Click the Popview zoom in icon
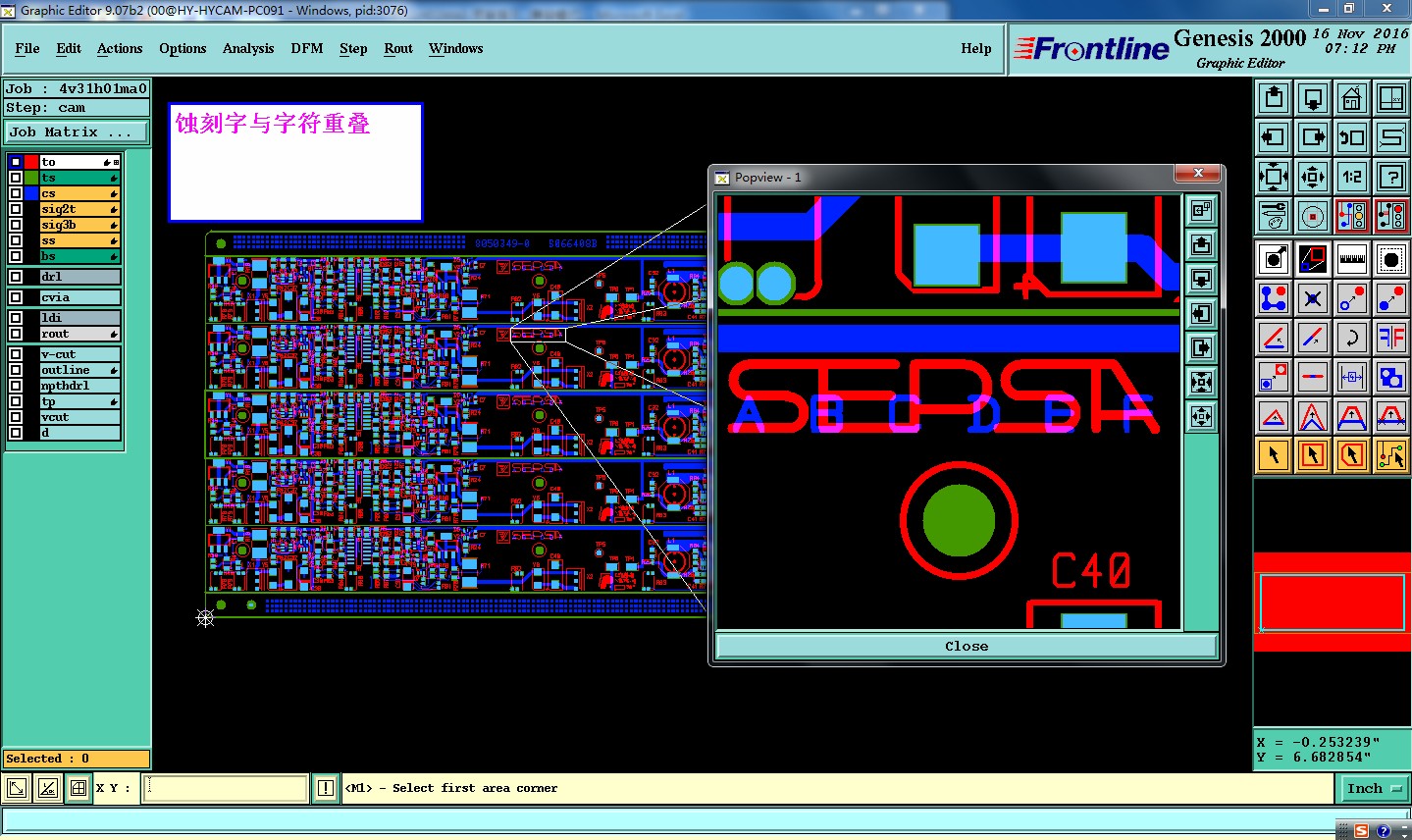1412x840 pixels. pyautogui.click(x=1202, y=382)
